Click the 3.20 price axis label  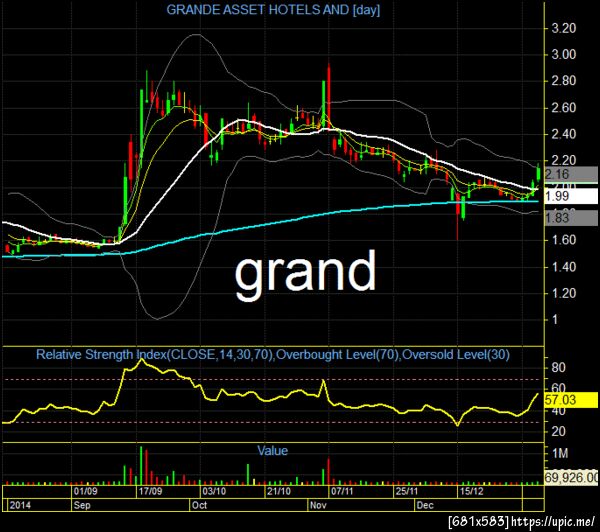click(563, 28)
